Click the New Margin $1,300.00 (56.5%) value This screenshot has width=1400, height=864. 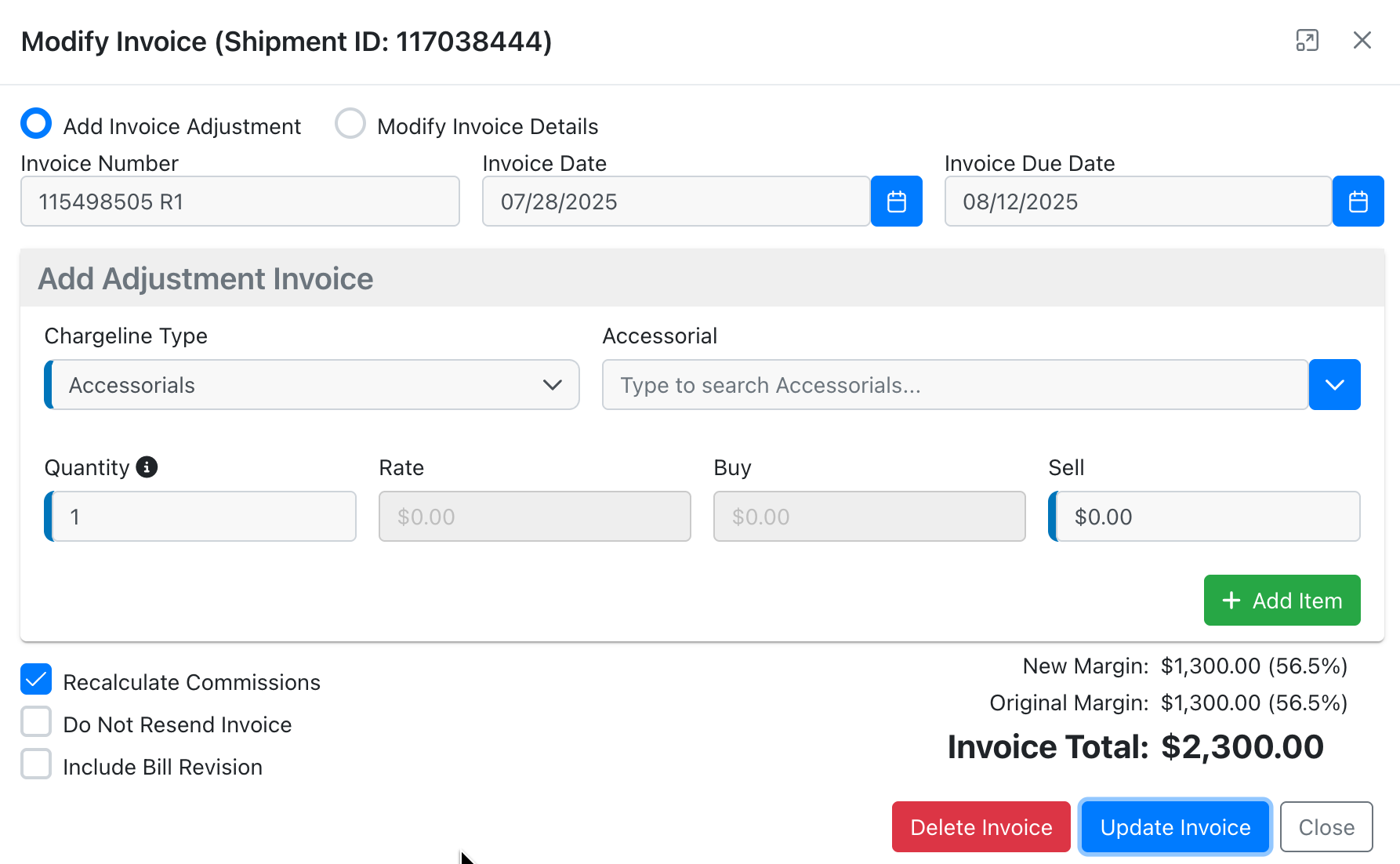coord(1254,666)
